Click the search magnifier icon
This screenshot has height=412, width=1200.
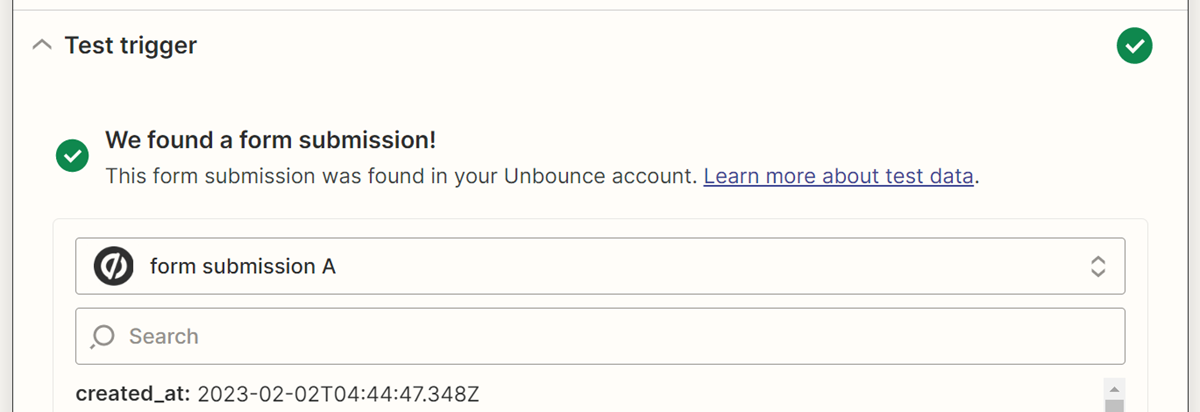pos(103,337)
